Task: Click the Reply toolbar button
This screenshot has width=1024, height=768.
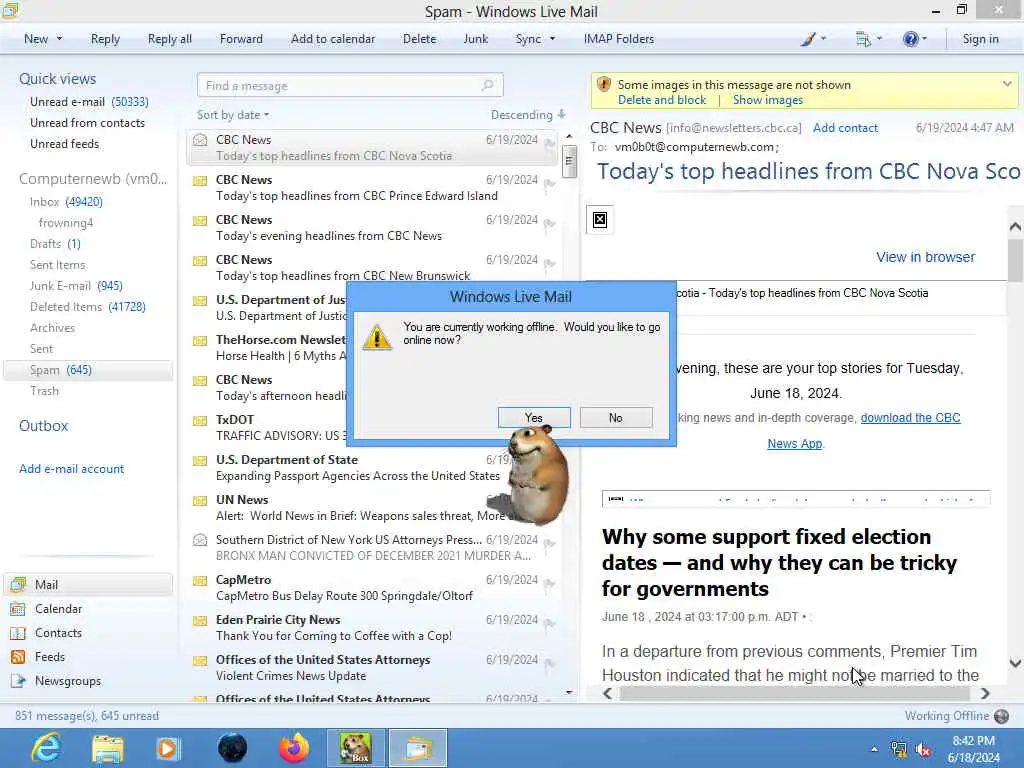Action: coord(105,39)
